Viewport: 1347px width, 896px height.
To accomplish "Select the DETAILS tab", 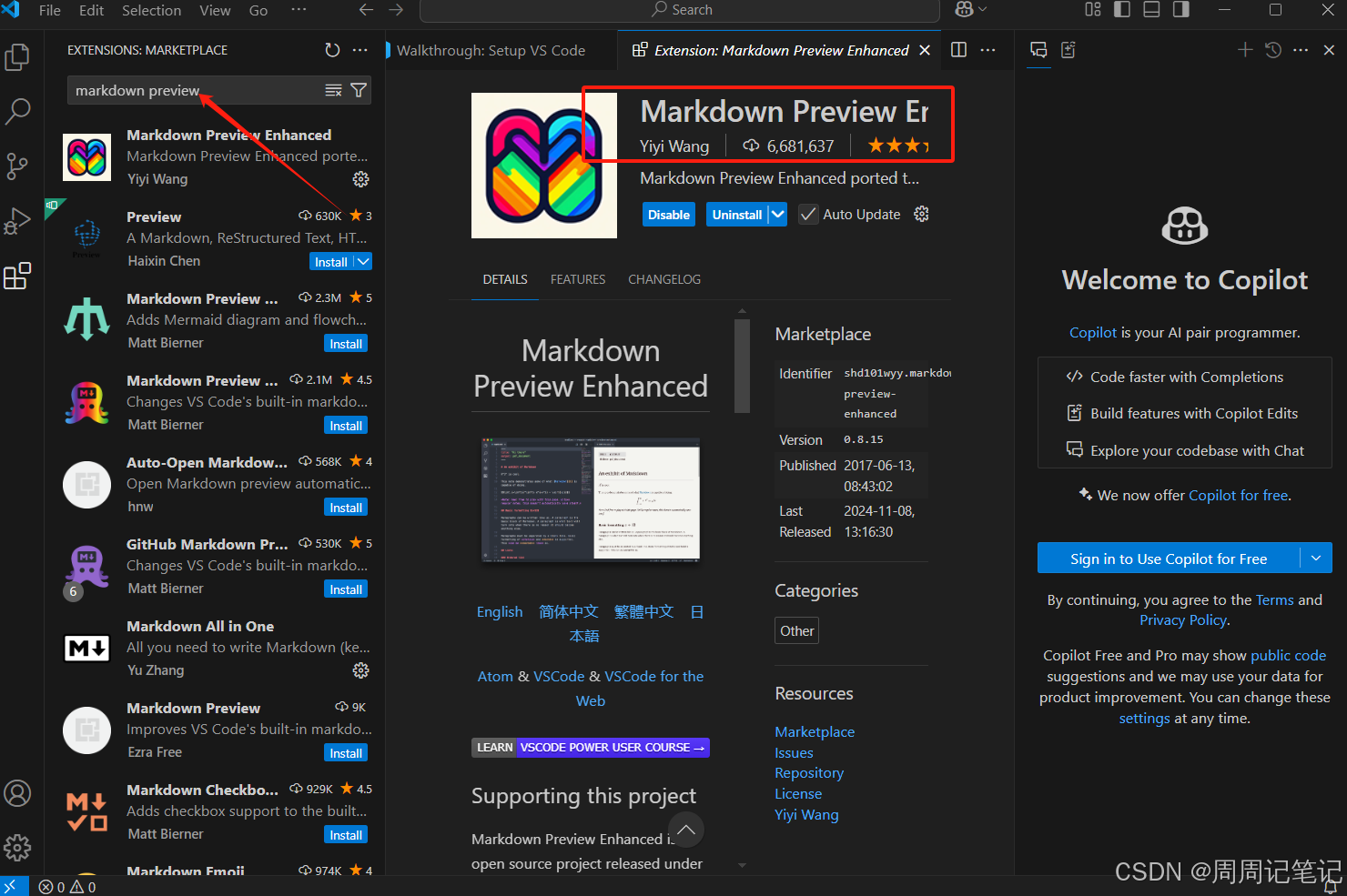I will [x=505, y=279].
